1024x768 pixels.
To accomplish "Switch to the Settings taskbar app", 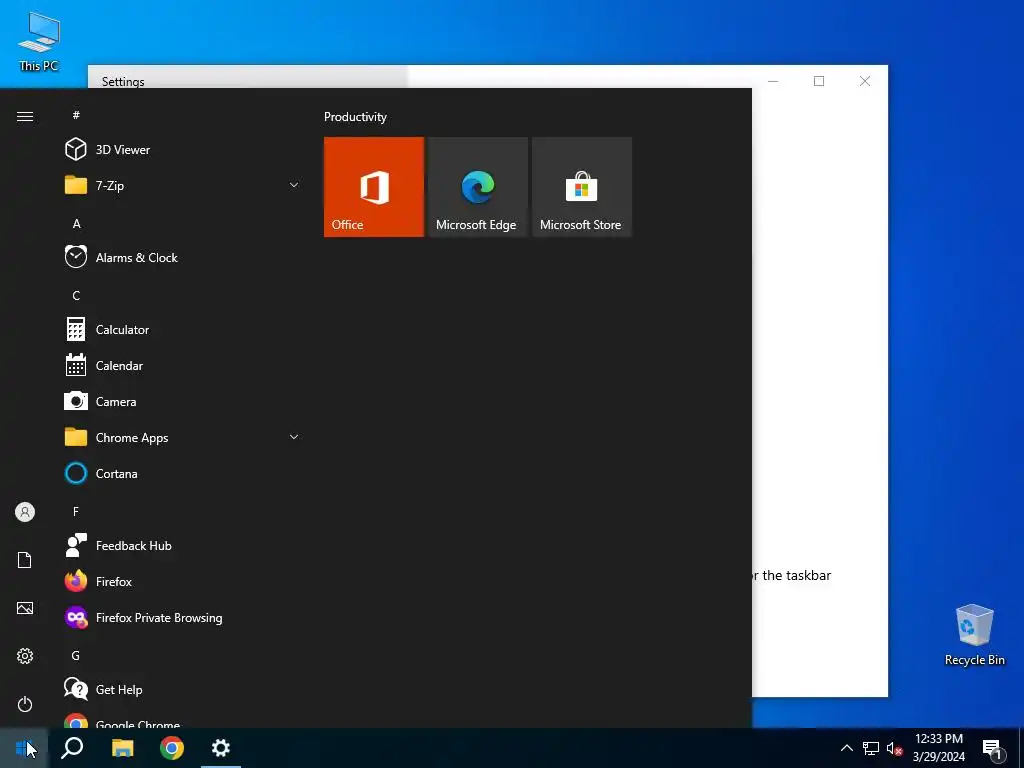I will [x=221, y=748].
